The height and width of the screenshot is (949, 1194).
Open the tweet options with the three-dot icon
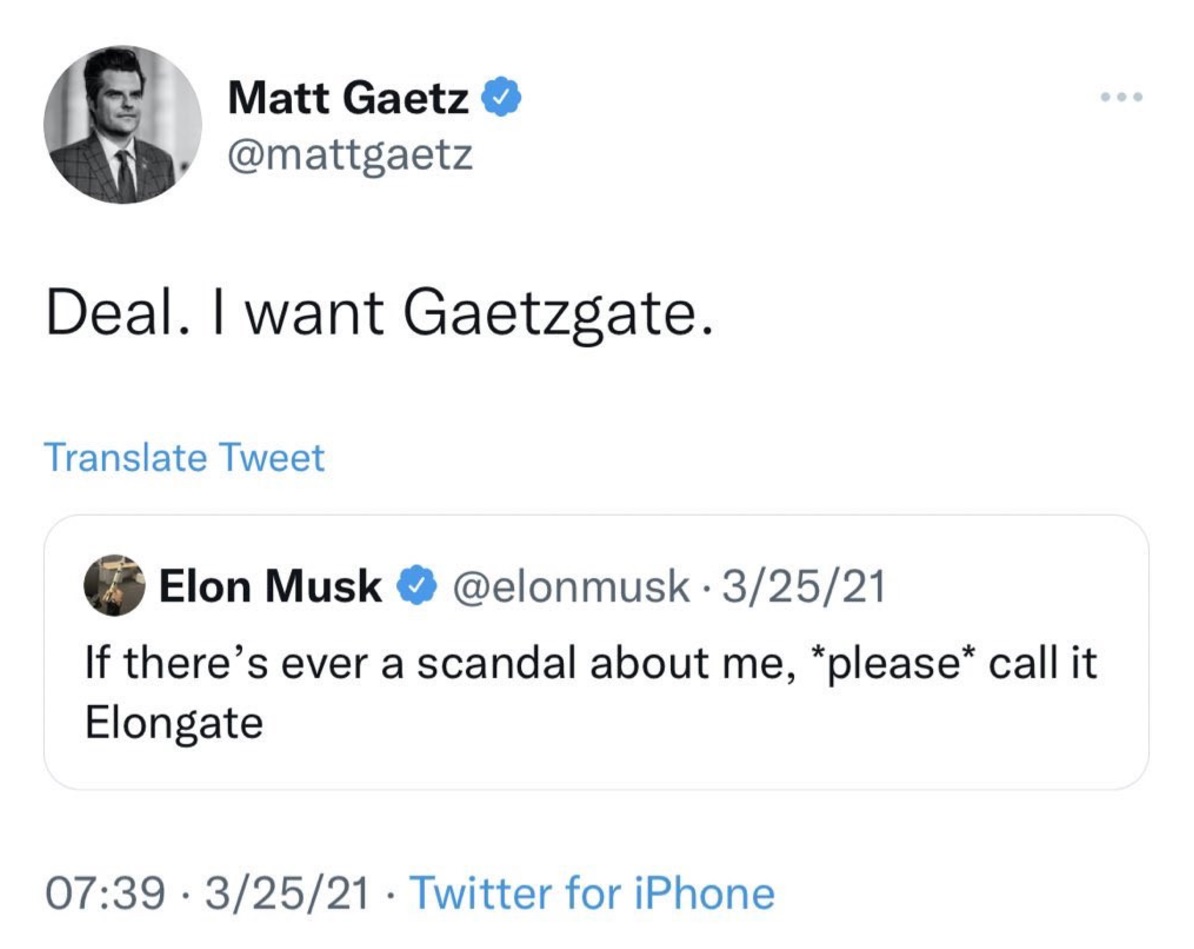pyautogui.click(x=1122, y=95)
